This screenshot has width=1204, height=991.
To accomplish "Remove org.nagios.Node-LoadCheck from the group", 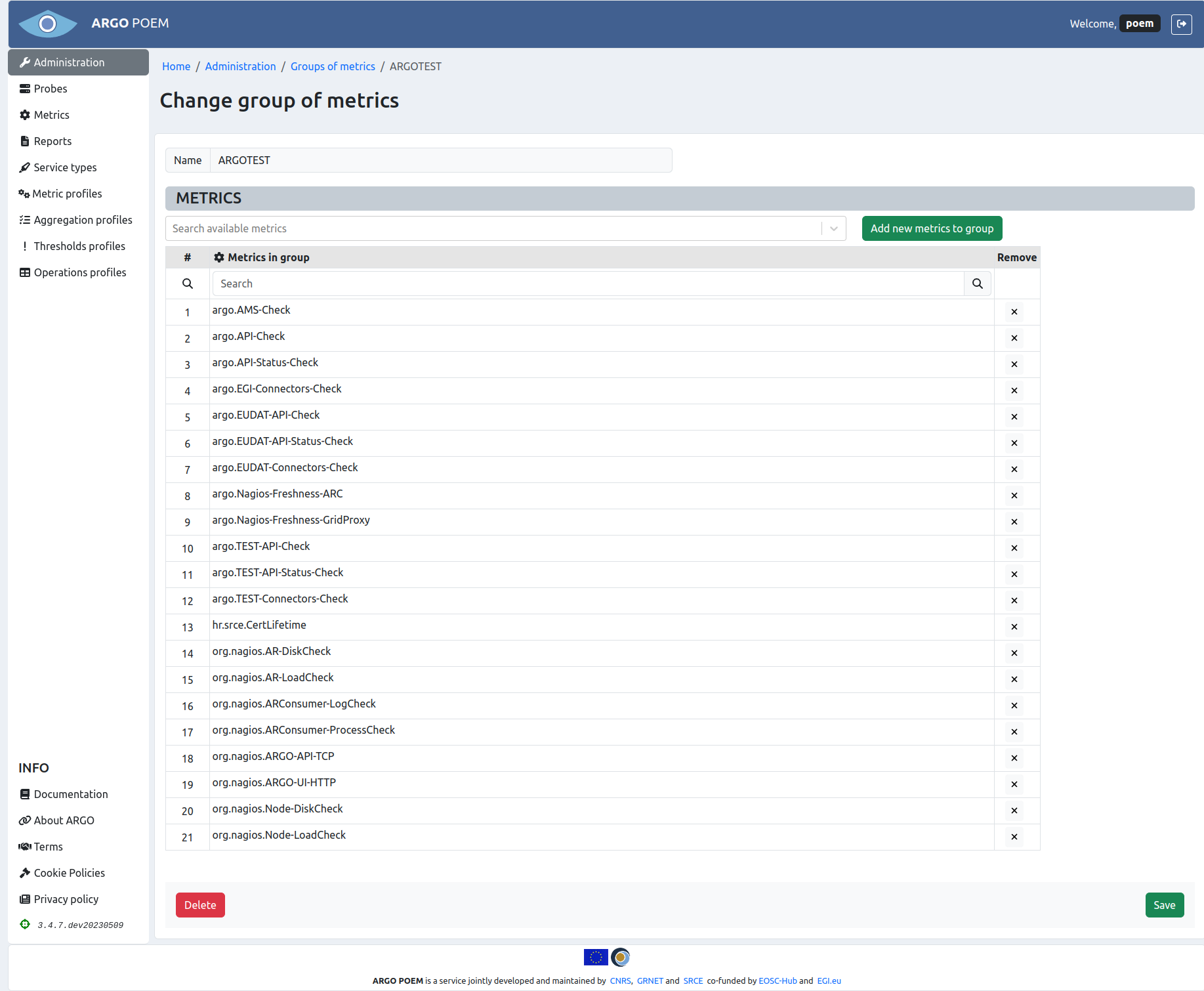I will pyautogui.click(x=1014, y=837).
